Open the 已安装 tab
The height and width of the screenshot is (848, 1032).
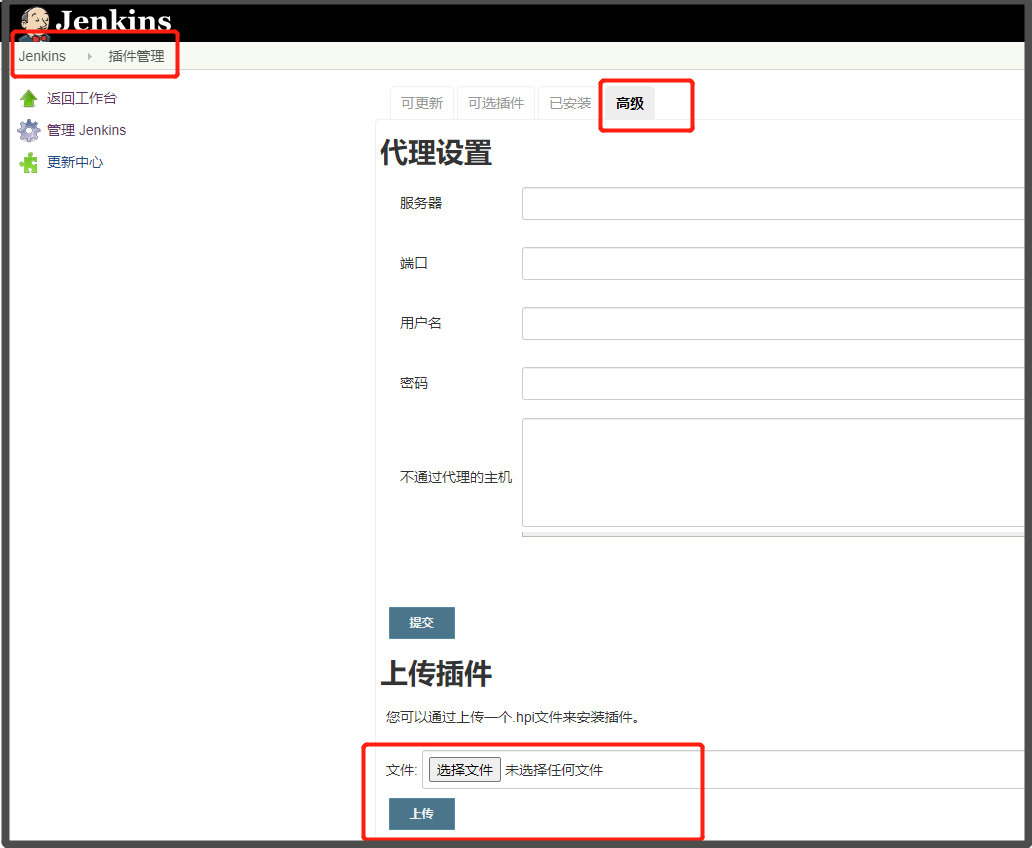568,102
